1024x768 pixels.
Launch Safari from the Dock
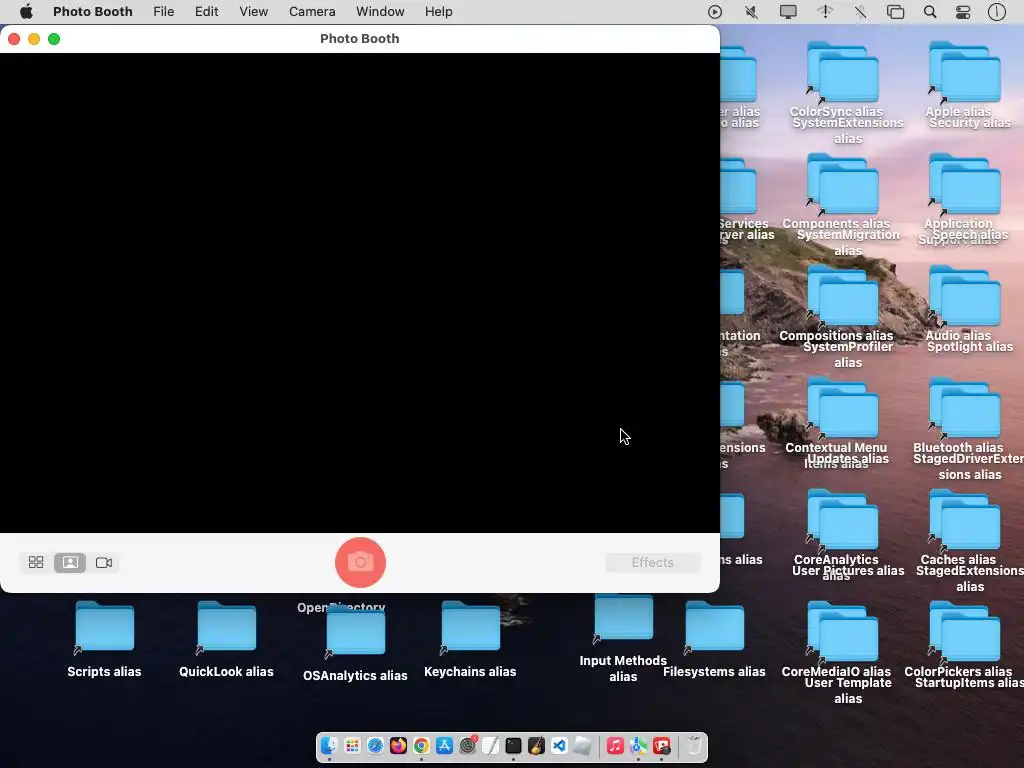[x=375, y=745]
